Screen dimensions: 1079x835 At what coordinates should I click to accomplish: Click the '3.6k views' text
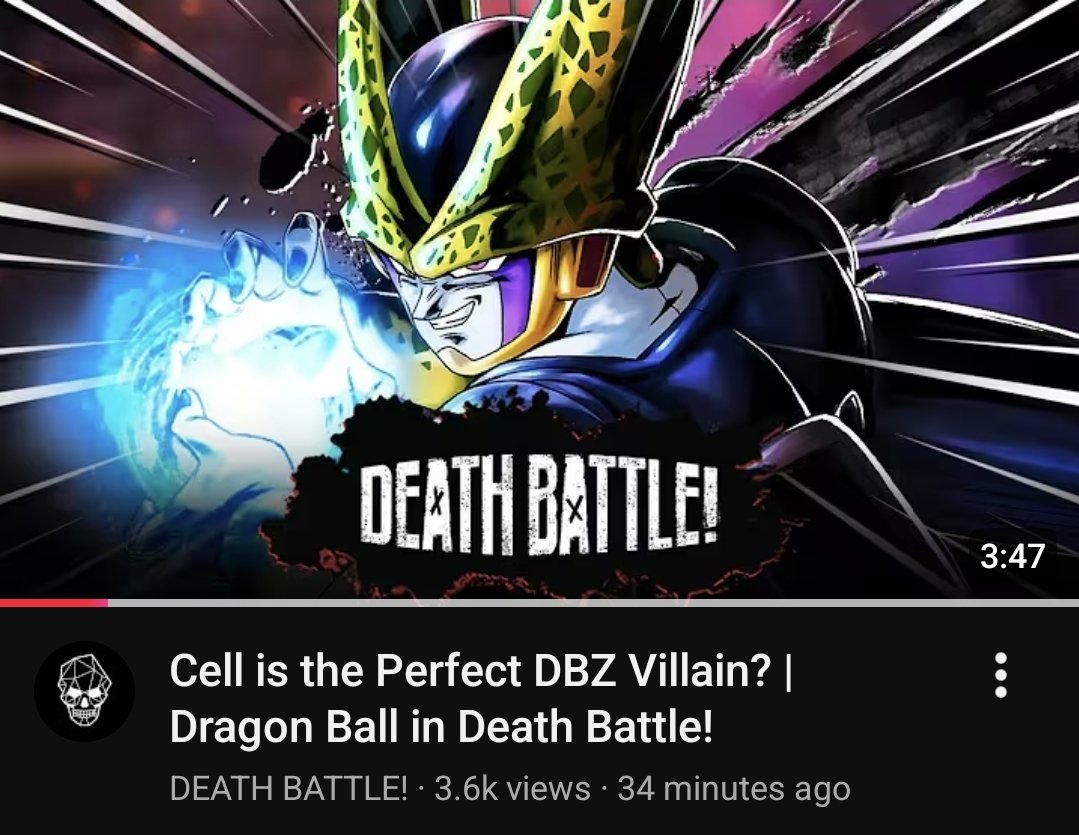[512, 788]
